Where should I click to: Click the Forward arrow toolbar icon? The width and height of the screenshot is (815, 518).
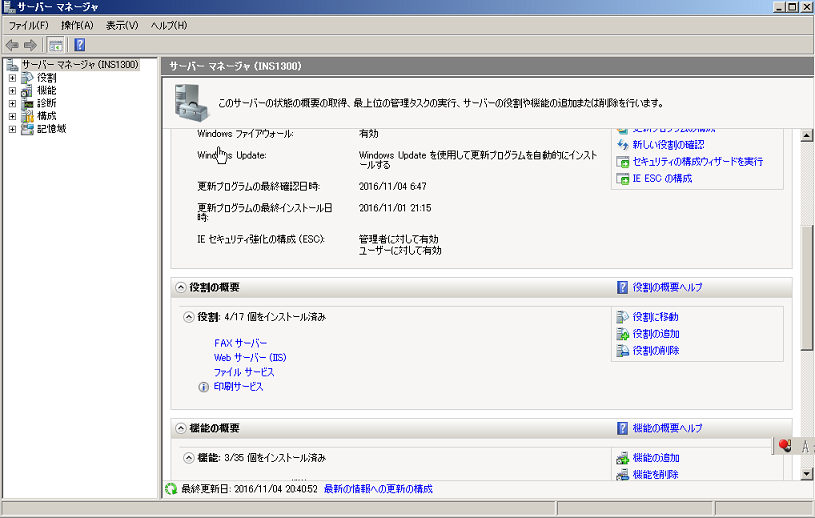point(30,45)
